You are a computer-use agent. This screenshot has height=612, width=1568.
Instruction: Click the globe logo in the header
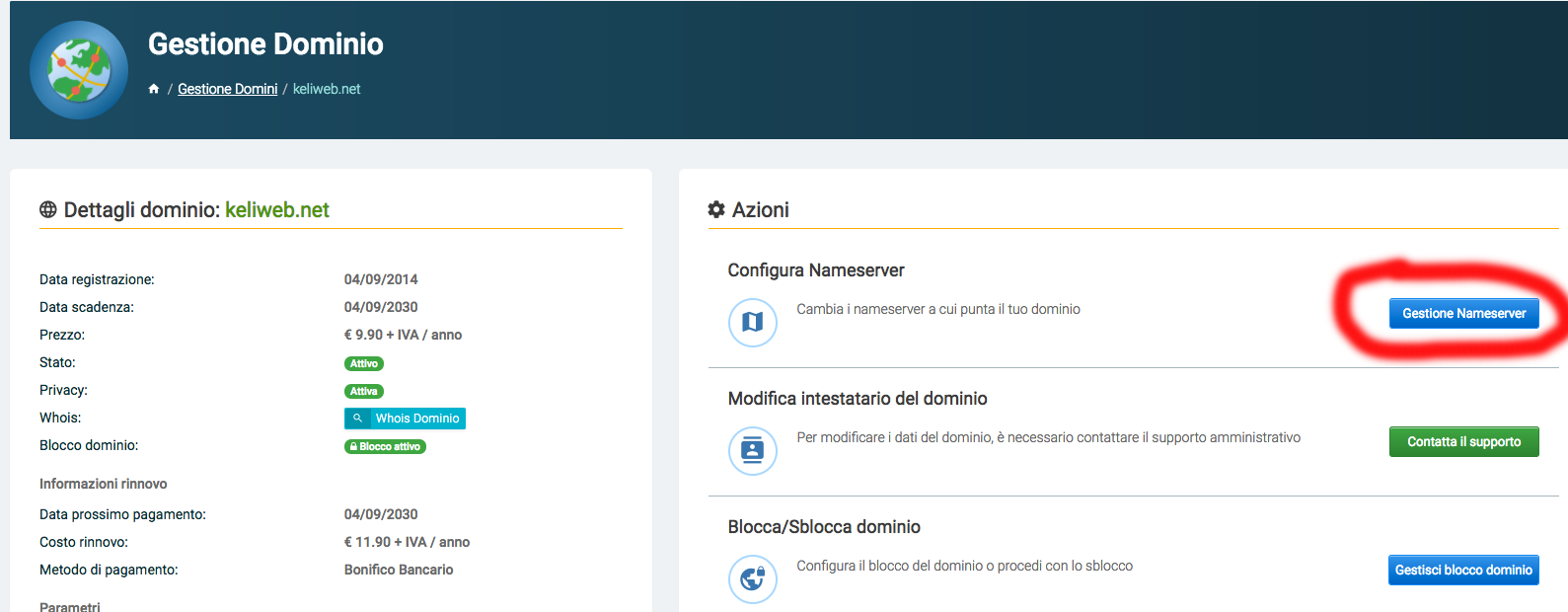coord(79,70)
